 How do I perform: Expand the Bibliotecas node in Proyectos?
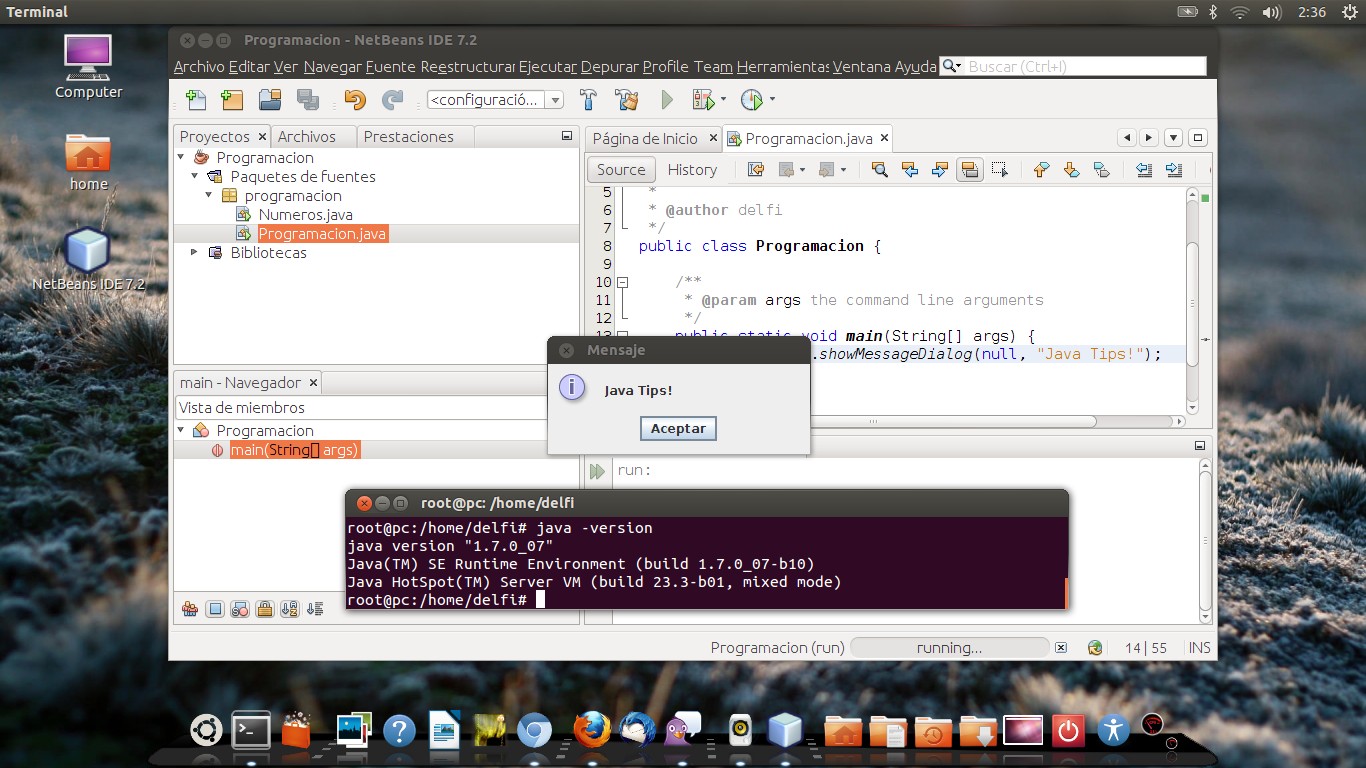pyautogui.click(x=196, y=252)
